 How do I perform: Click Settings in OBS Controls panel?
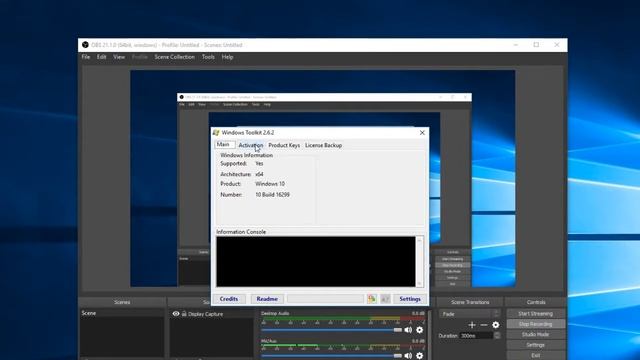pyautogui.click(x=536, y=345)
